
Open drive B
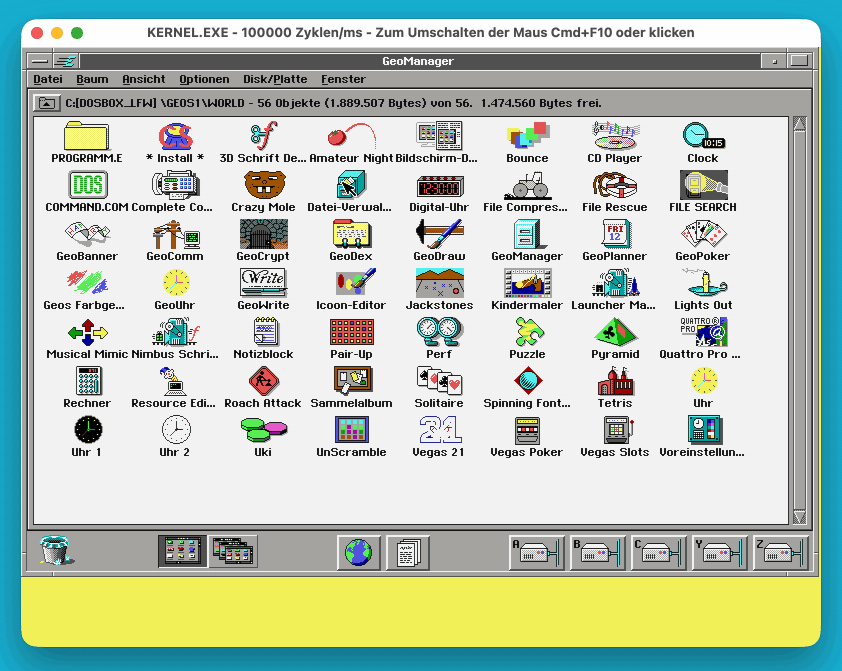click(x=598, y=552)
